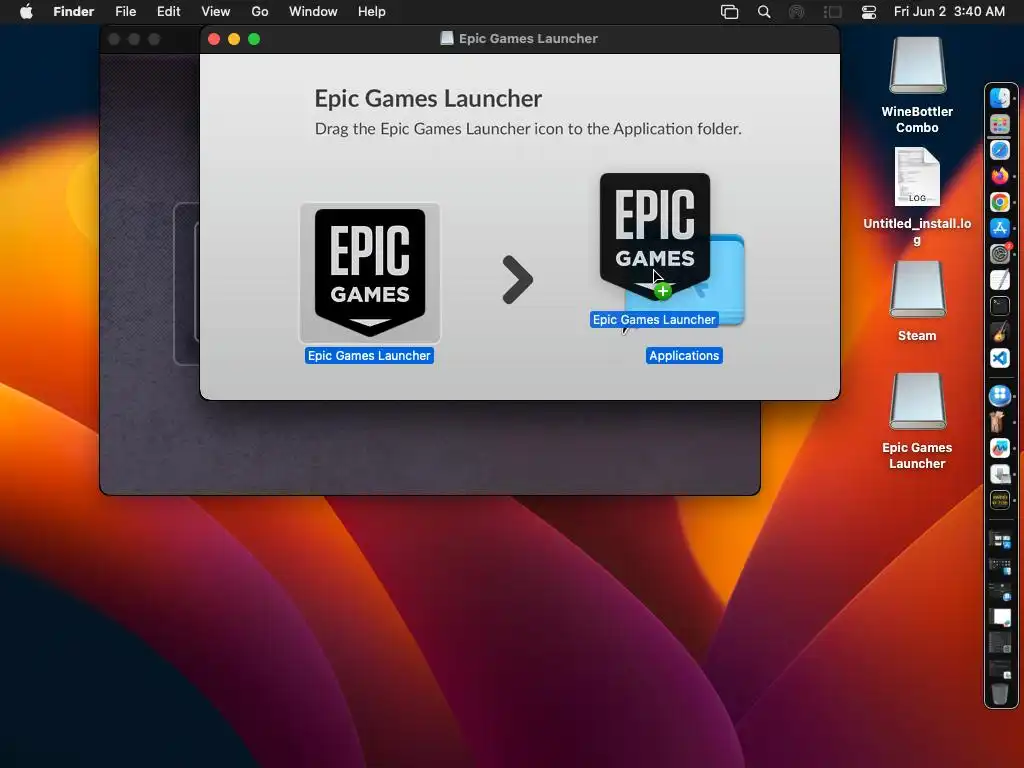1024x768 pixels.
Task: Open the Window menu
Action: [x=313, y=12]
